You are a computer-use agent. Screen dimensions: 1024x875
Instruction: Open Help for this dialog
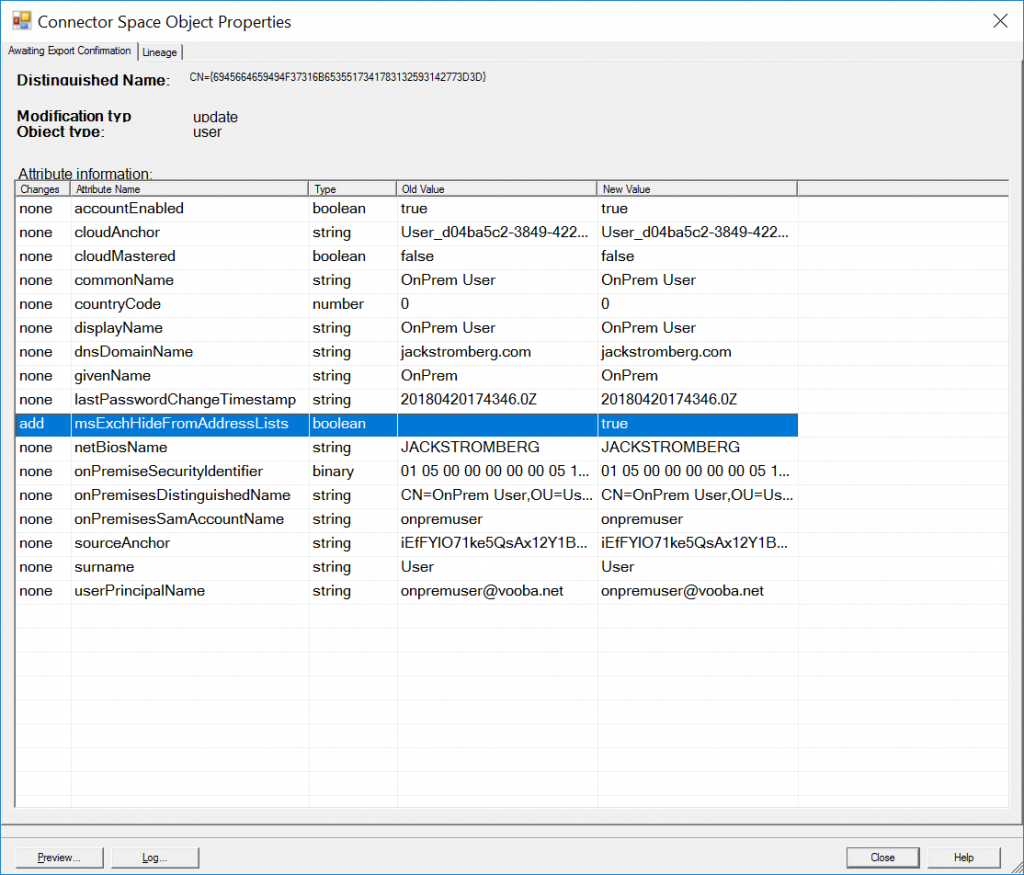coord(963,857)
